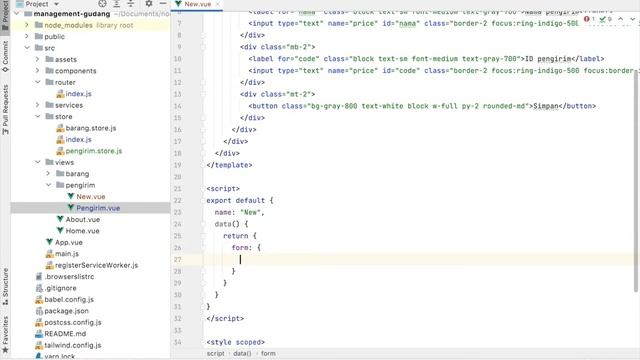Collapse the store folder

38,116
